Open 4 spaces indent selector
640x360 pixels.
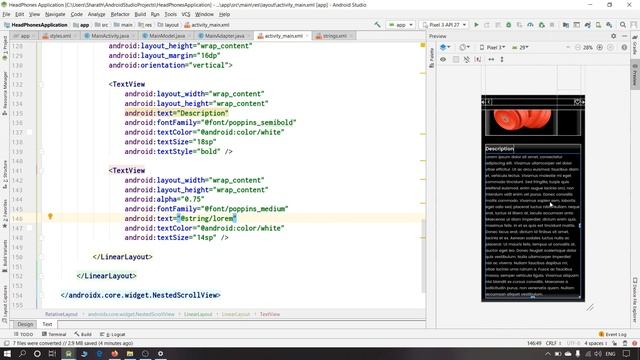pos(595,343)
